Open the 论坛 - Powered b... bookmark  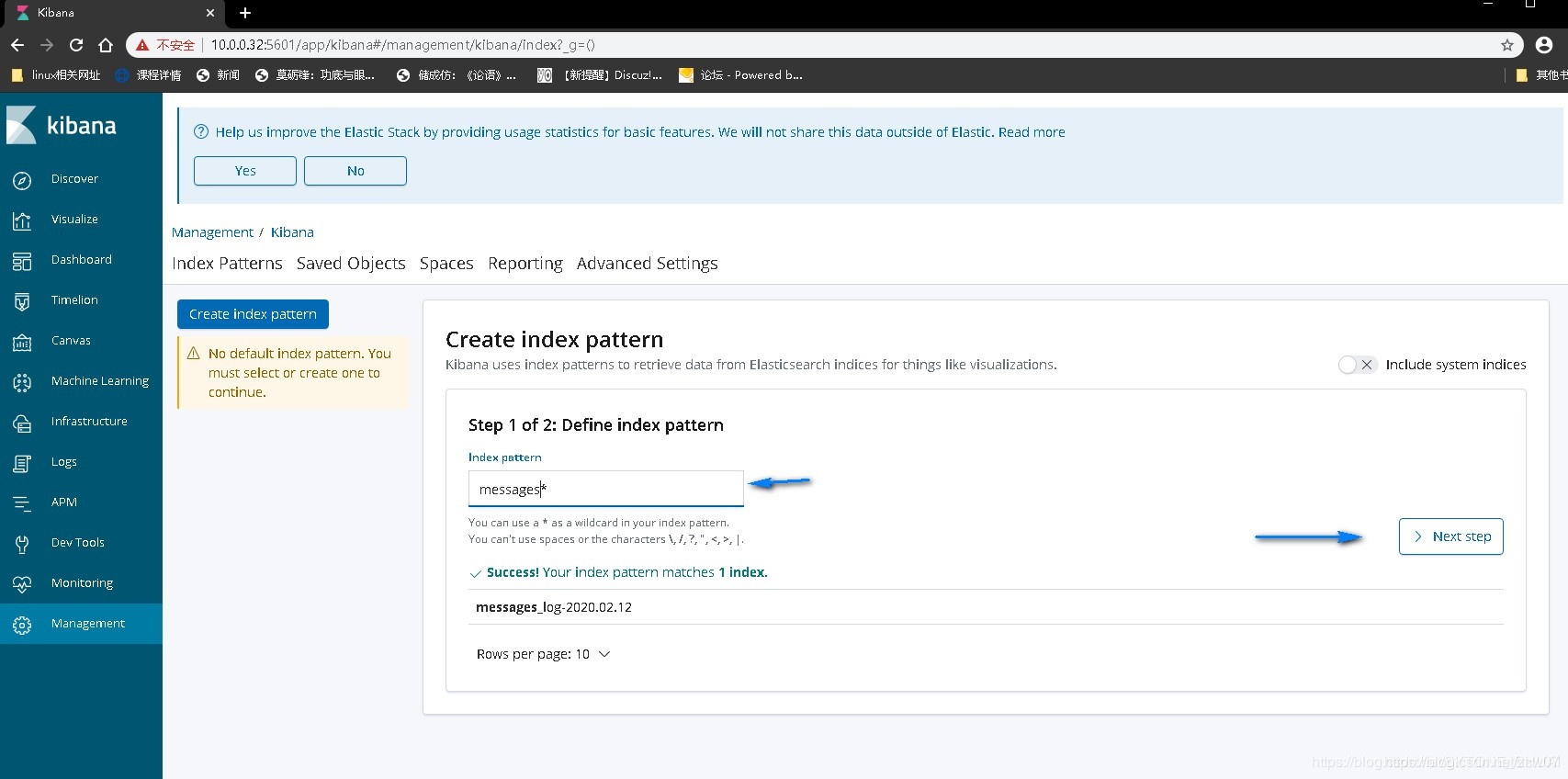tap(741, 75)
